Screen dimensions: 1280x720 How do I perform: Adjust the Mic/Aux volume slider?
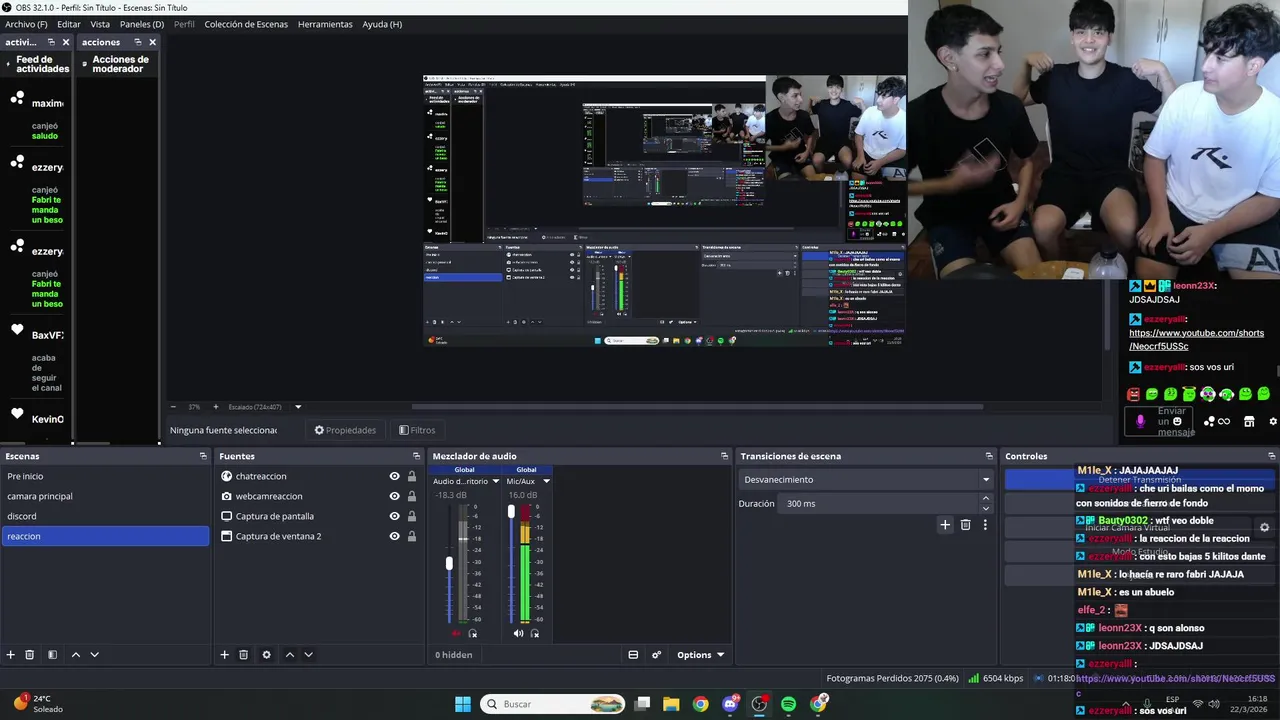click(511, 512)
